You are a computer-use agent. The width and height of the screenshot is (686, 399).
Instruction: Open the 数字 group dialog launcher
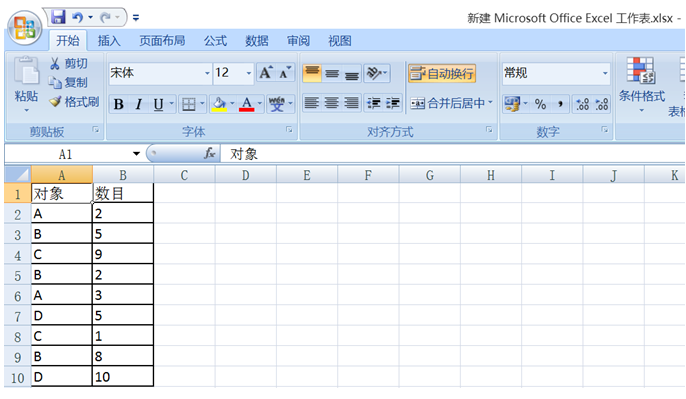coord(605,130)
